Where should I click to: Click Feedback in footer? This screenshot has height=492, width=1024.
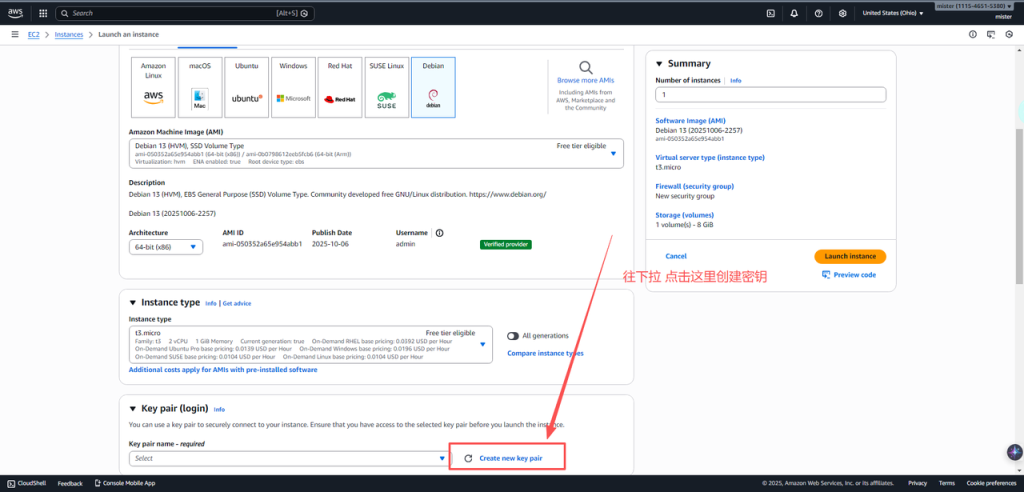[70, 484]
